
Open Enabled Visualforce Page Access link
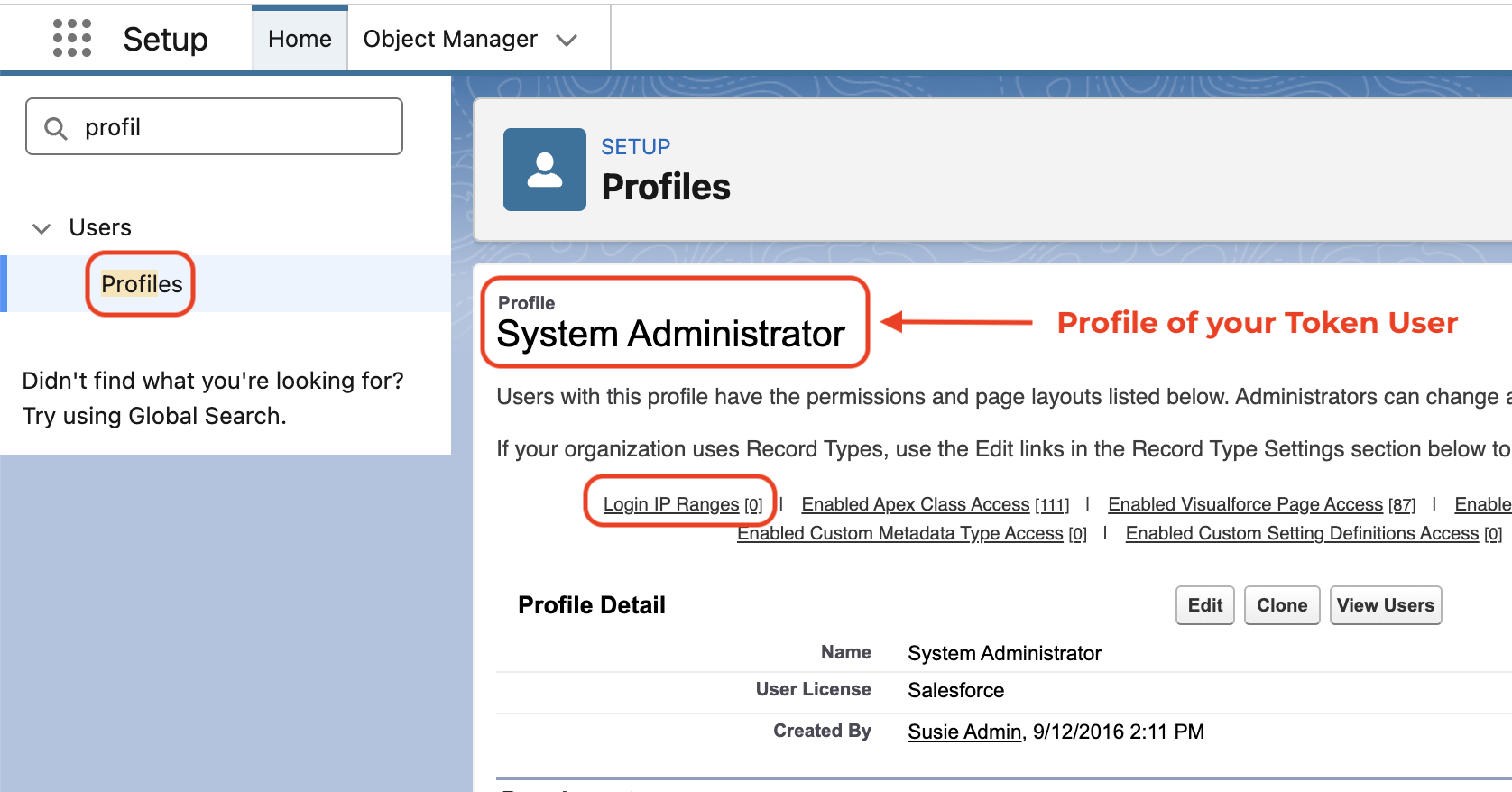[x=1262, y=504]
